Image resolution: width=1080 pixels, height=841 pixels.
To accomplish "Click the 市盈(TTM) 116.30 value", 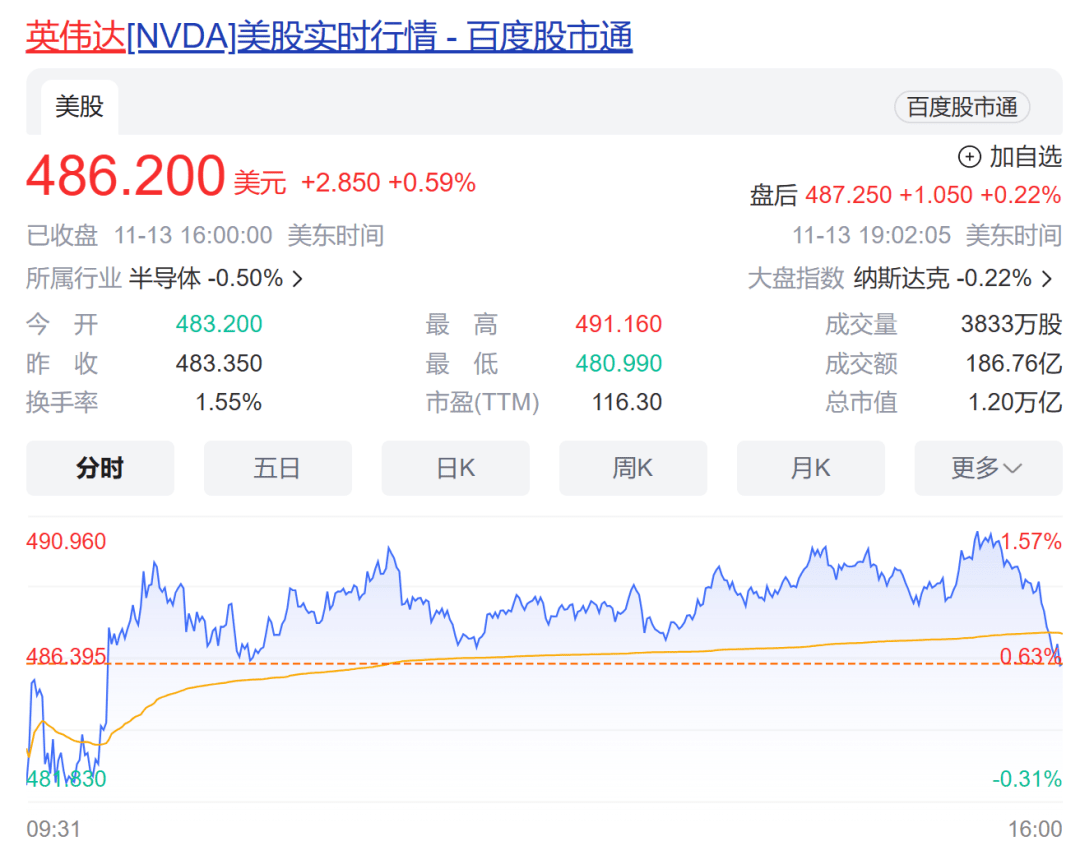I will [x=626, y=402].
